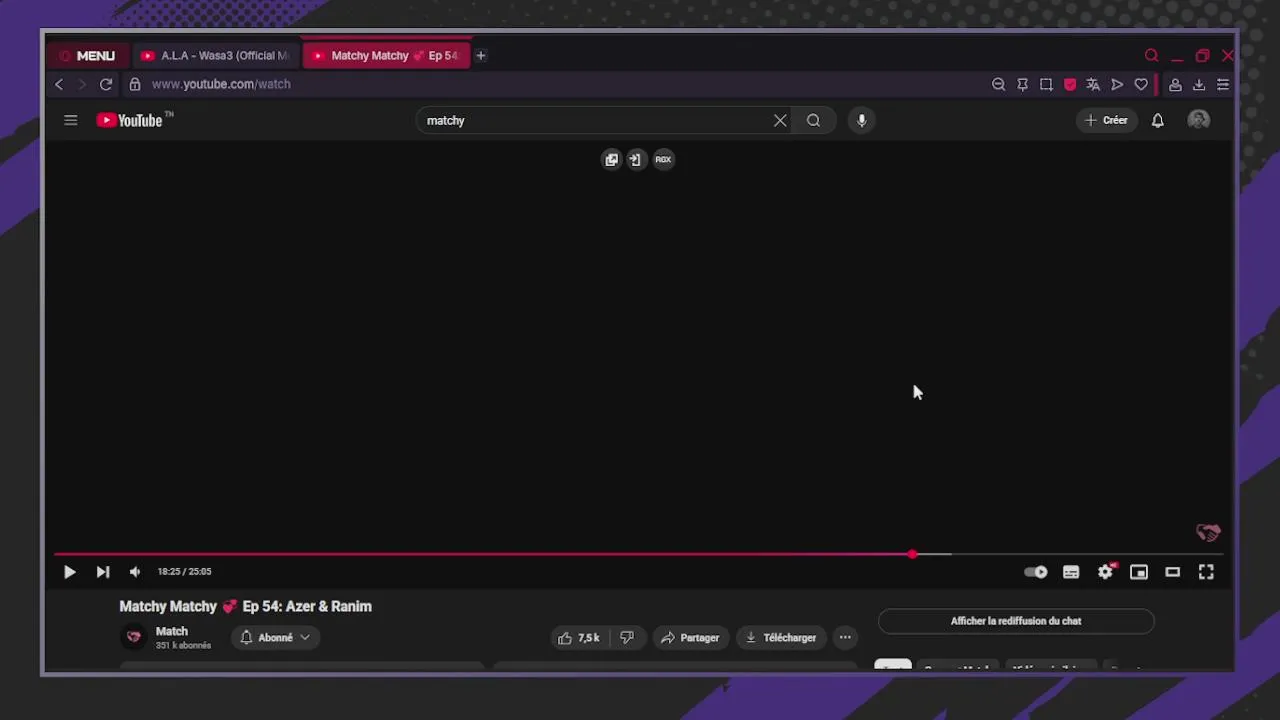The width and height of the screenshot is (1280, 720).
Task: Toggle subtitles in the player
Action: click(x=1071, y=572)
